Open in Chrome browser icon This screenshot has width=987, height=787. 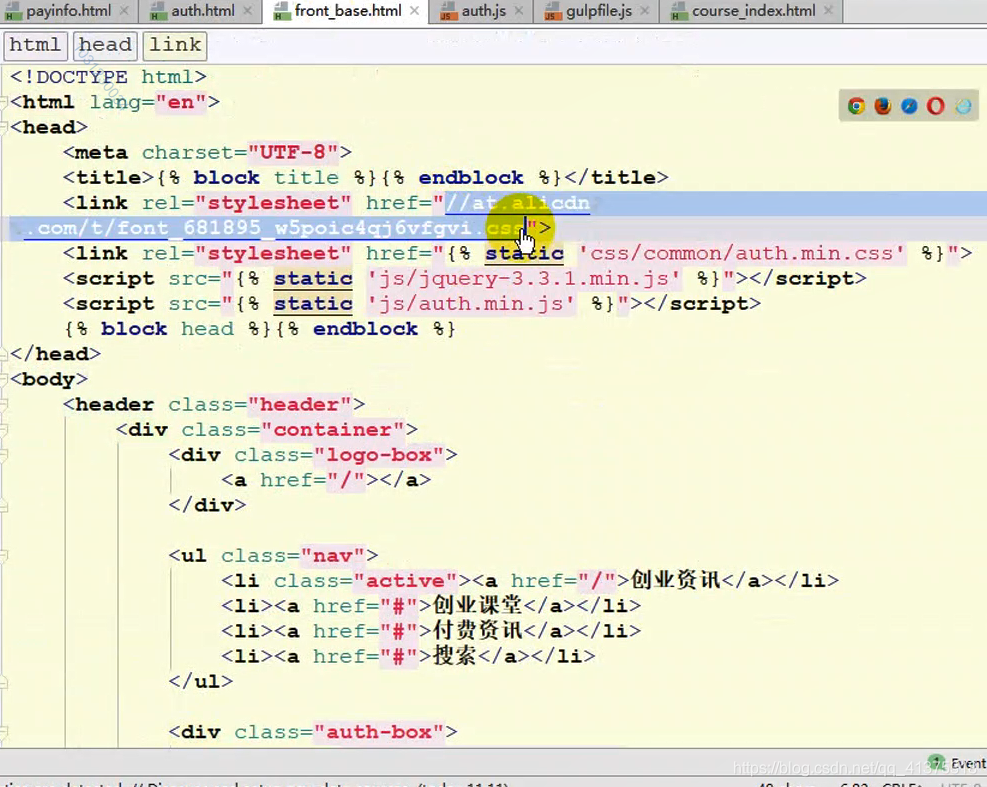pos(856,106)
